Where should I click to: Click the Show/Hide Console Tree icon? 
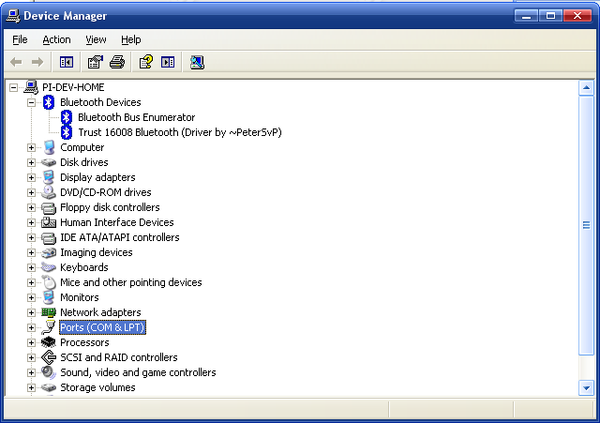pos(67,62)
